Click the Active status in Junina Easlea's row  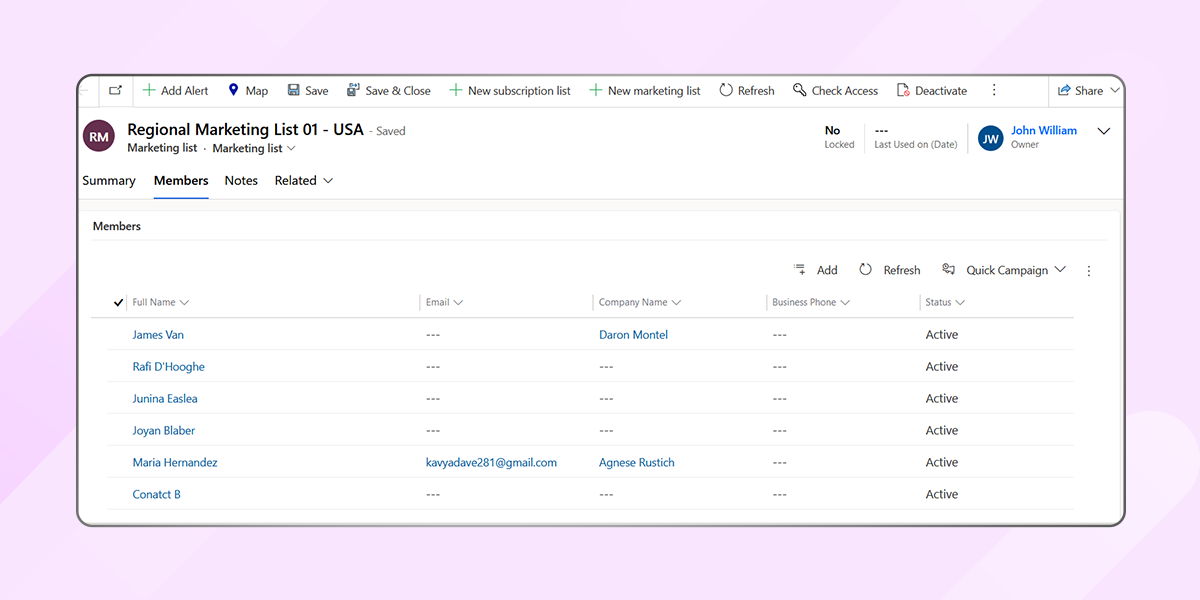(x=942, y=399)
